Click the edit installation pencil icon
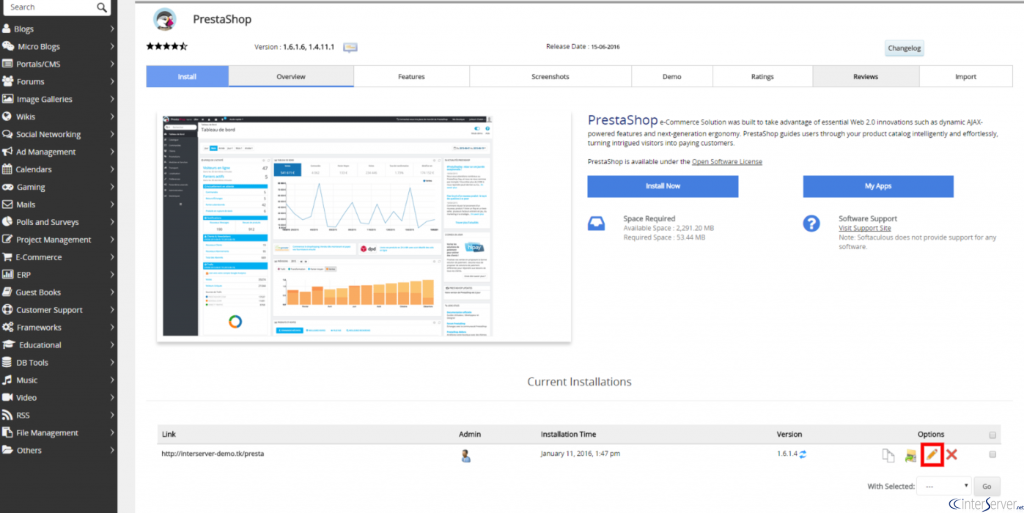 point(932,454)
